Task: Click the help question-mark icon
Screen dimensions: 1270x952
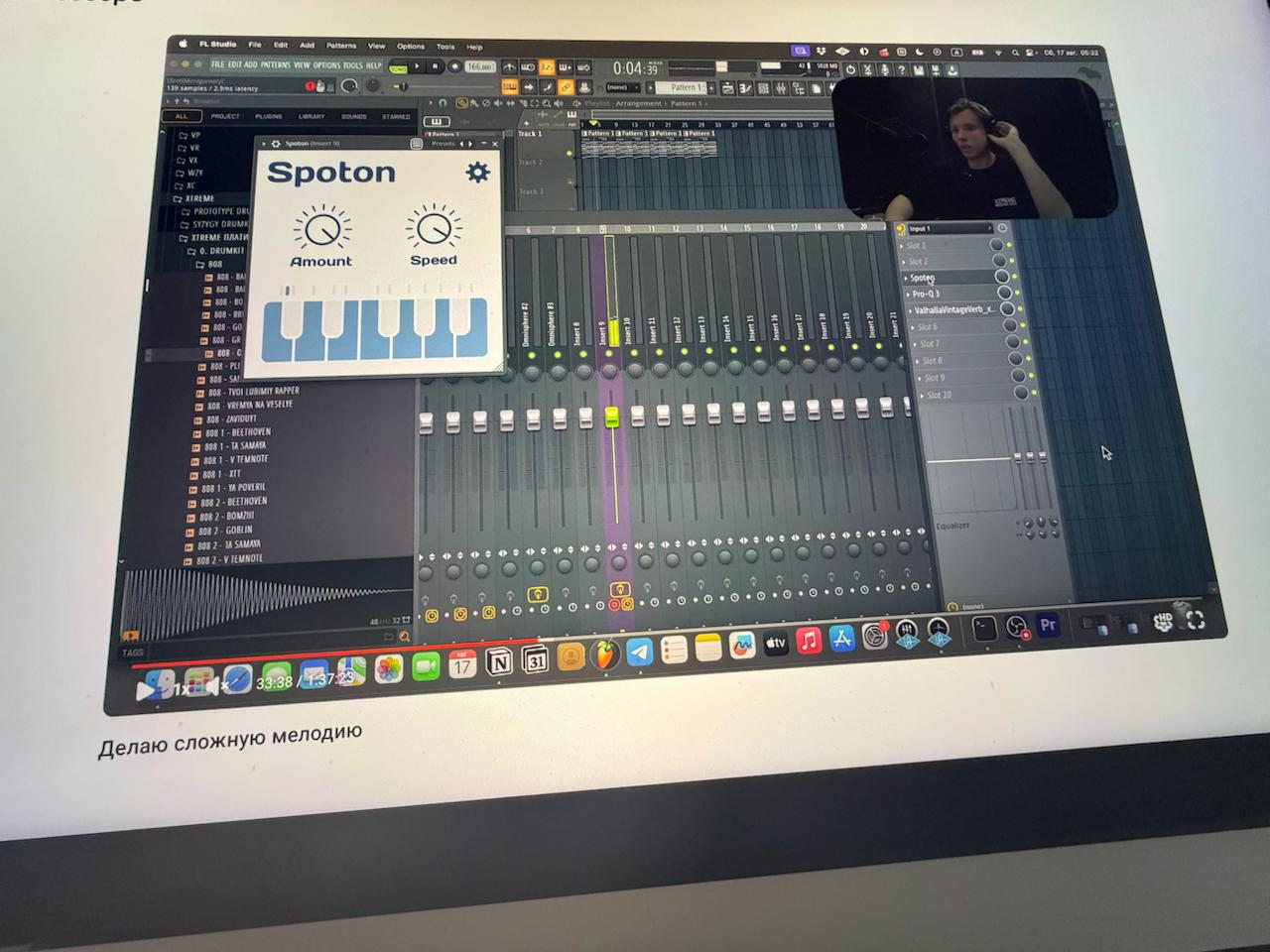Action: tap(902, 70)
